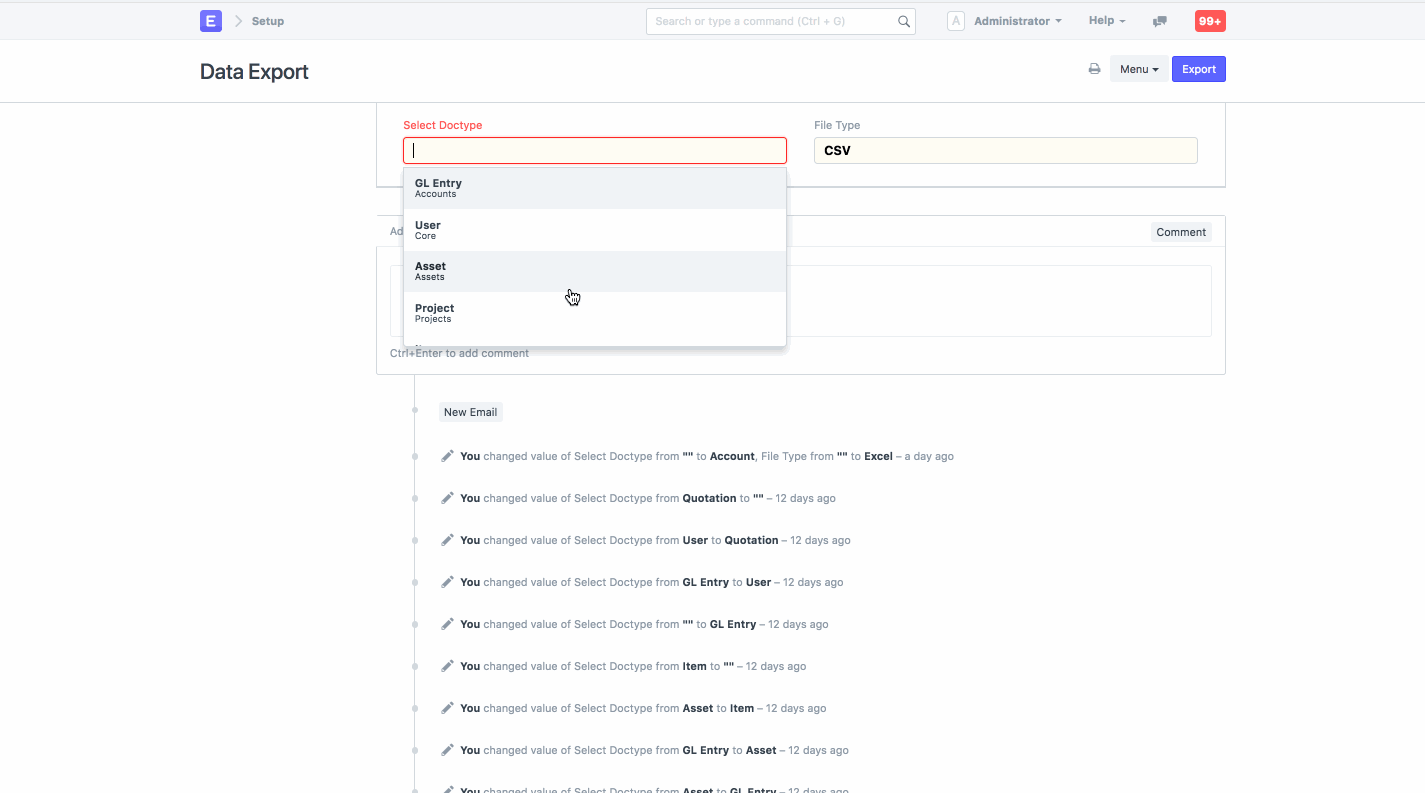Click the print icon

pos(1094,69)
